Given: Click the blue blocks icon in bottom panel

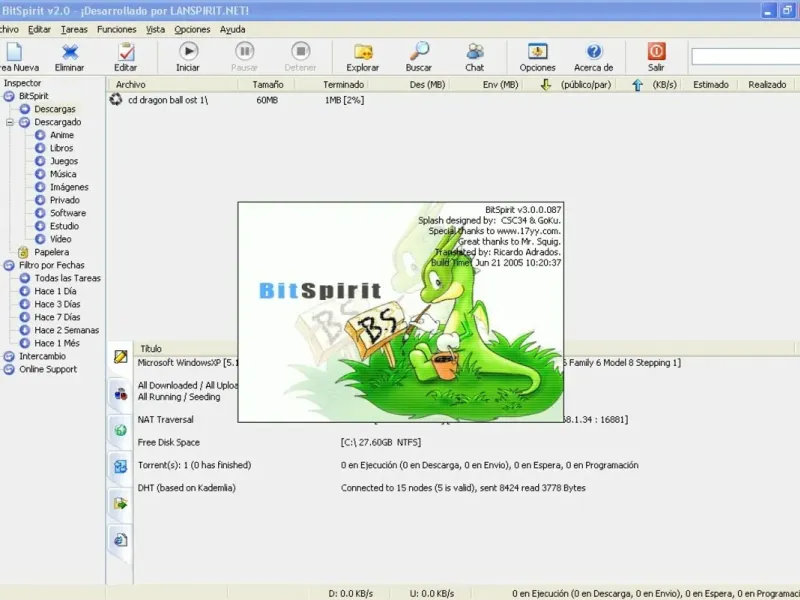Looking at the screenshot, I should (x=120, y=466).
